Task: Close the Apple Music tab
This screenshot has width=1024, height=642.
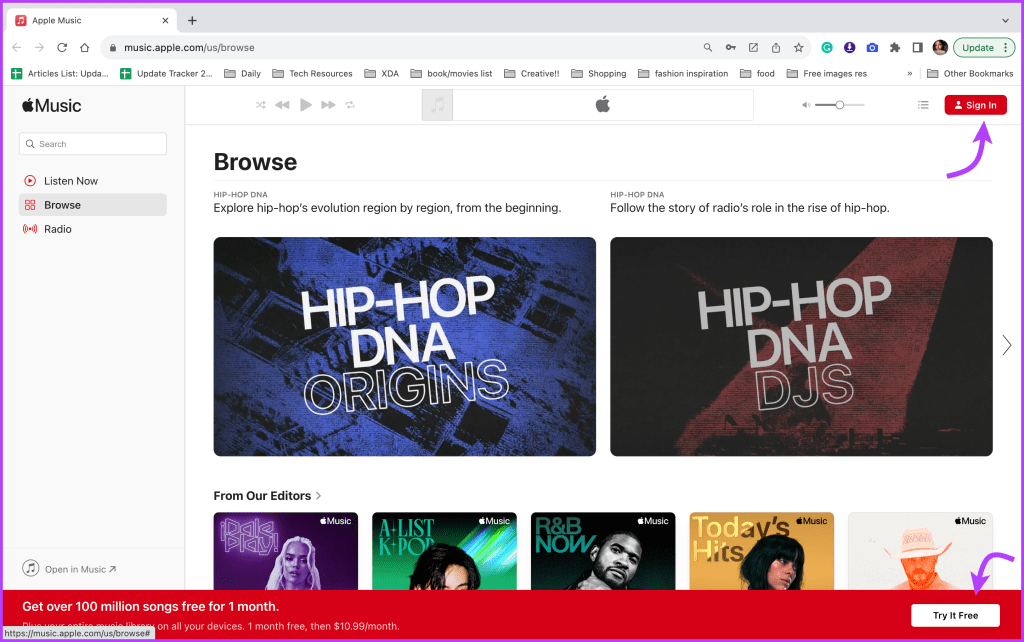Action: pyautogui.click(x=165, y=20)
